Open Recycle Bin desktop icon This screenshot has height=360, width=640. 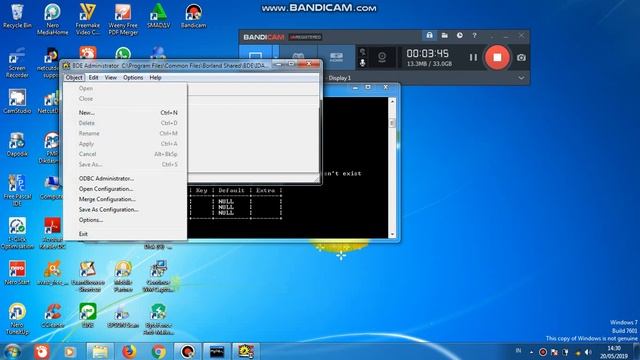17,16
